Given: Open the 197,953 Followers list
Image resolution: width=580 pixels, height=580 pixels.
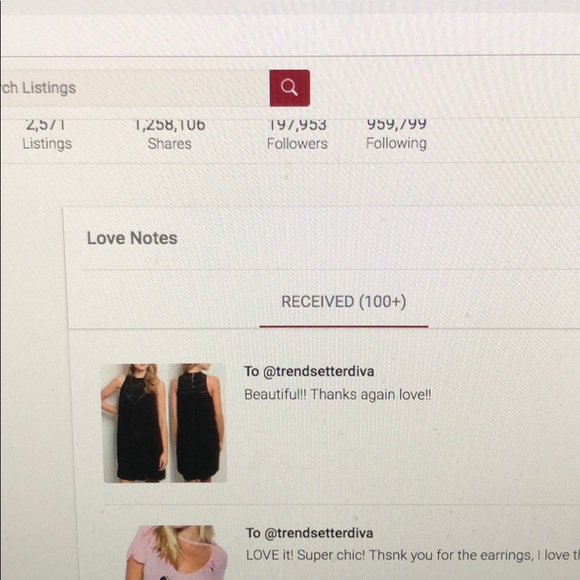Looking at the screenshot, I should (297, 134).
